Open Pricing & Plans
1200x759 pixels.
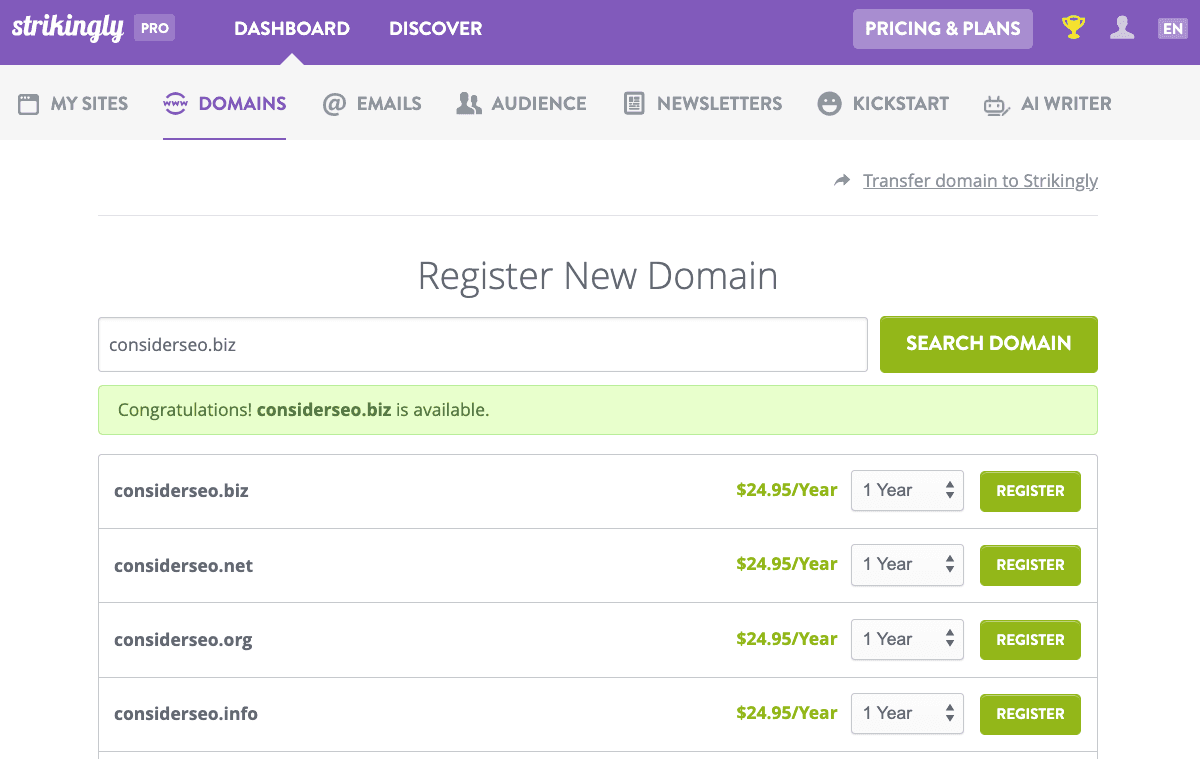(x=942, y=29)
